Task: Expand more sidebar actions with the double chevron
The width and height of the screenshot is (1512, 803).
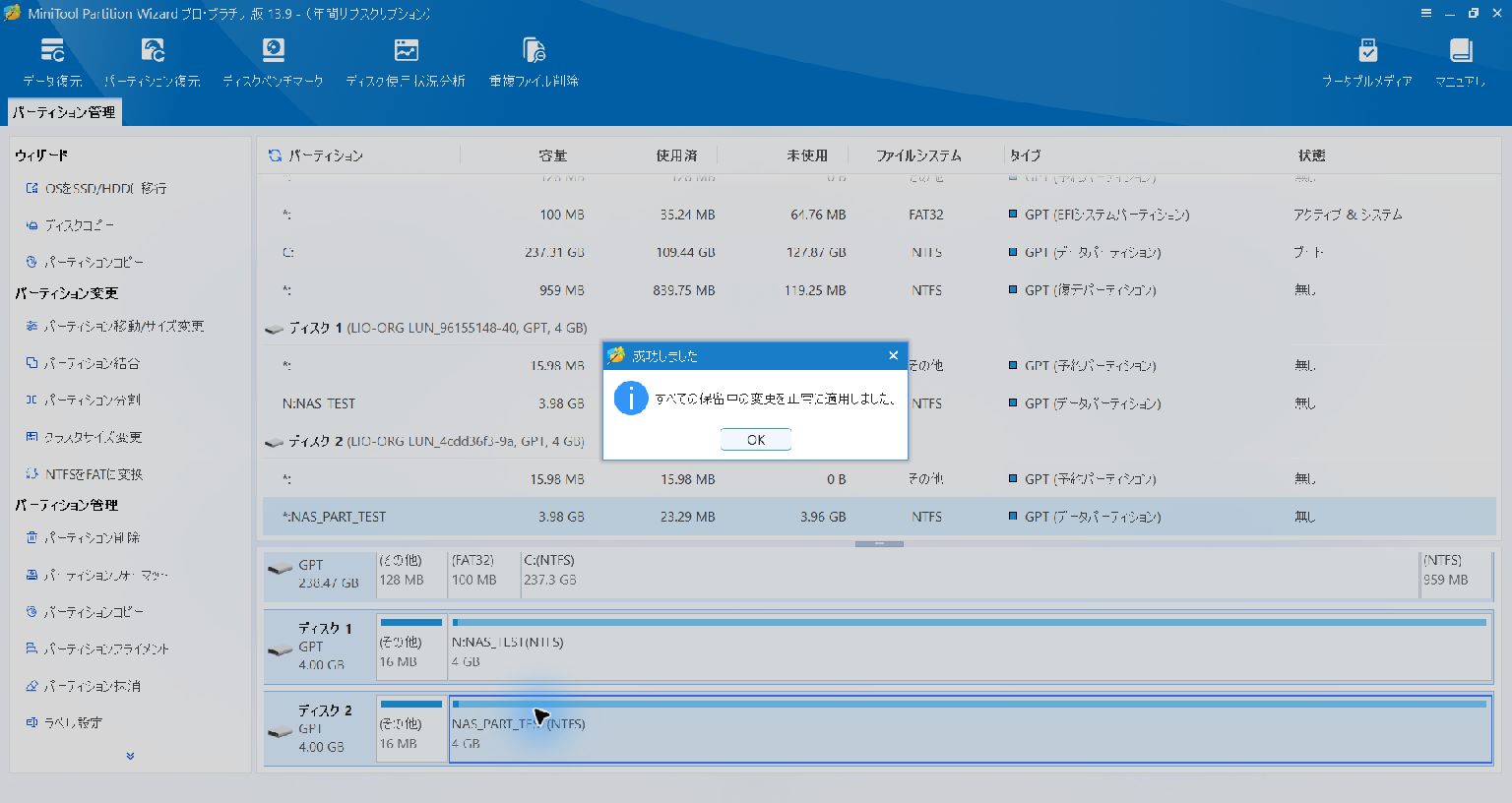Action: [130, 756]
